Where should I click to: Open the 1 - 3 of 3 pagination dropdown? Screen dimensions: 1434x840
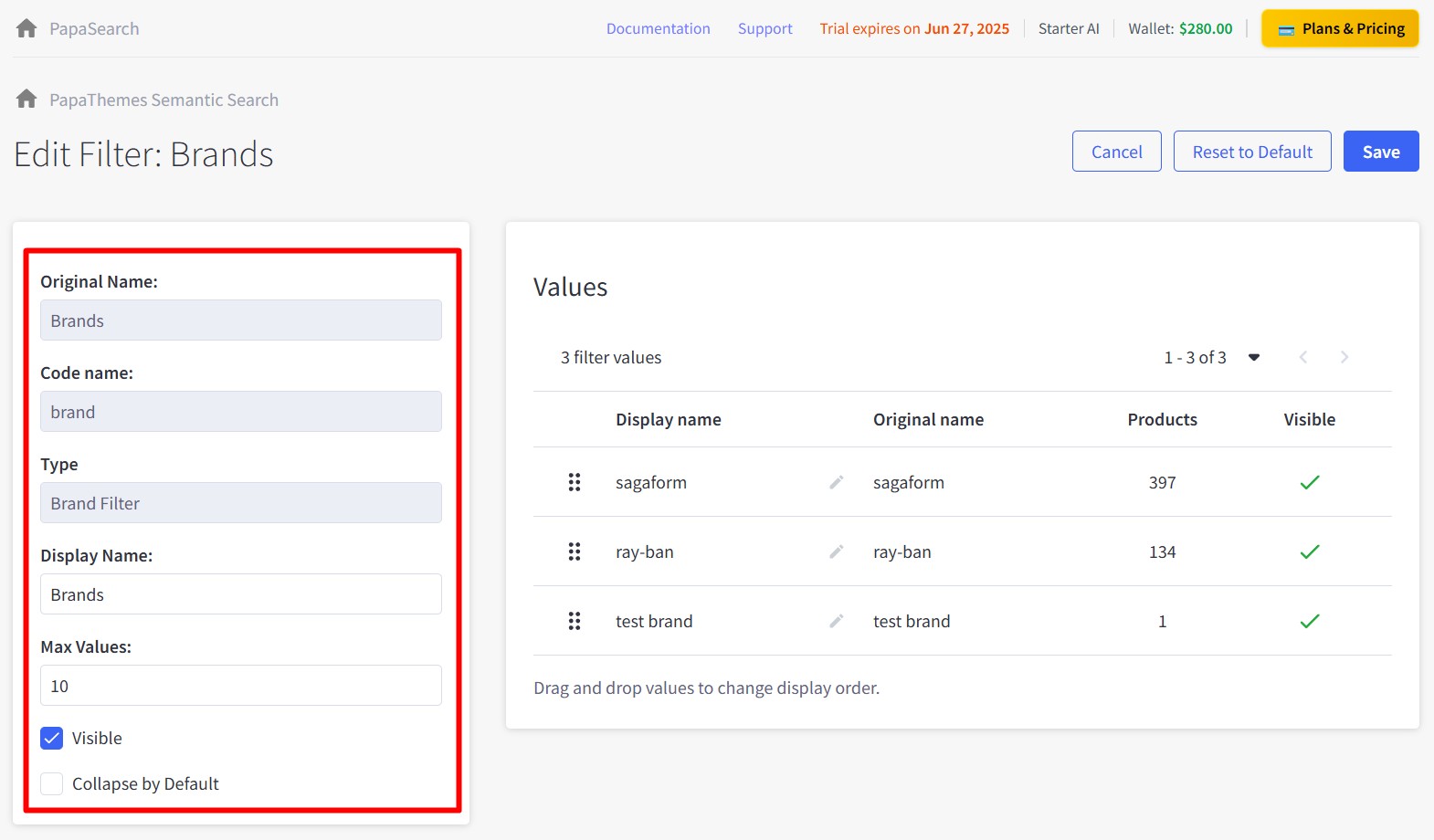(x=1254, y=357)
